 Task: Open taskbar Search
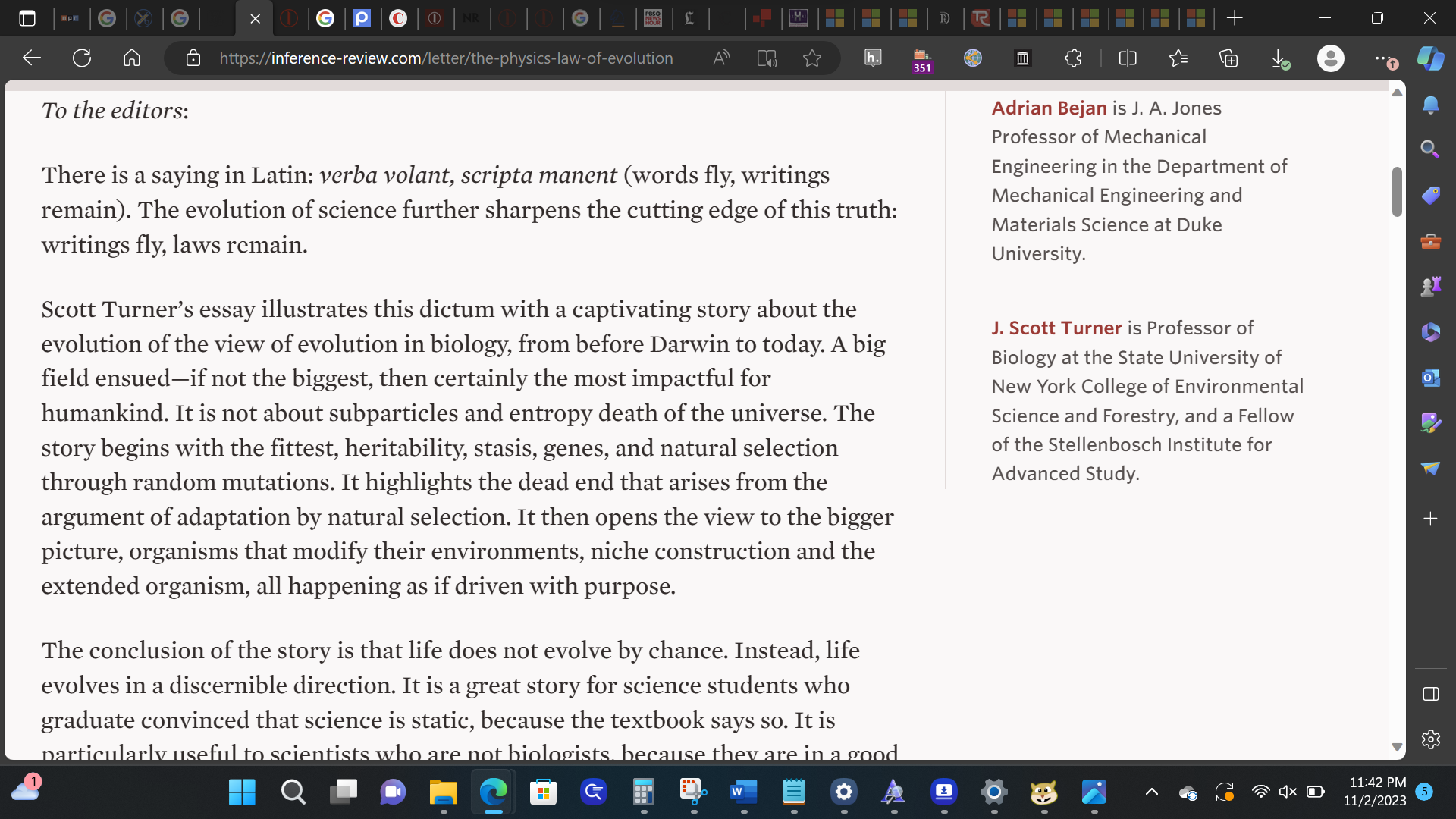(293, 792)
